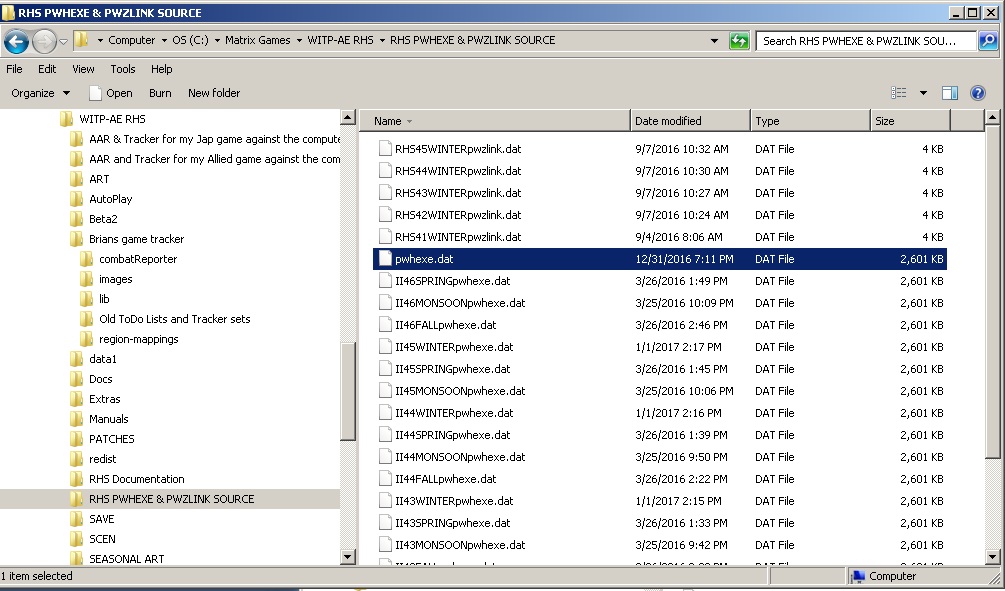Click the SCEN folder icon
This screenshot has width=1005, height=591.
tap(76, 538)
